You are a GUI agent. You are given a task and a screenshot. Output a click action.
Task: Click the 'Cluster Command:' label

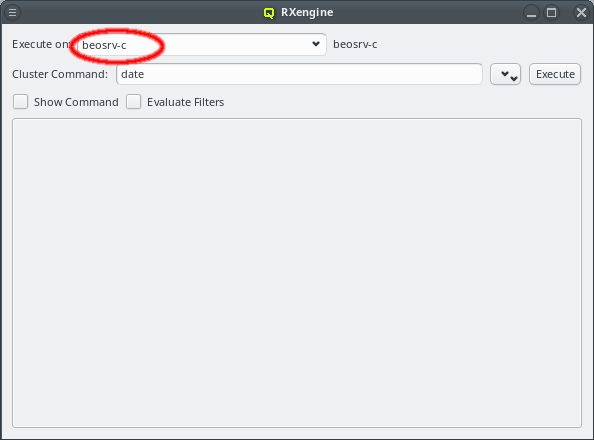pos(60,74)
